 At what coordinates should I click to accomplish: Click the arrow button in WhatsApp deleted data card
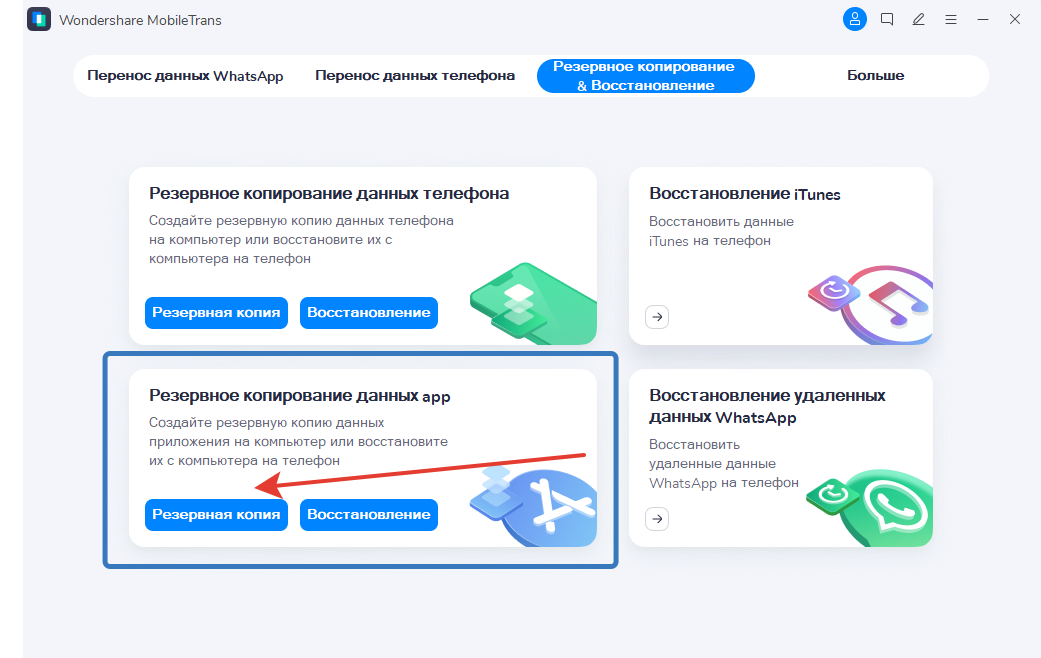pyautogui.click(x=657, y=519)
